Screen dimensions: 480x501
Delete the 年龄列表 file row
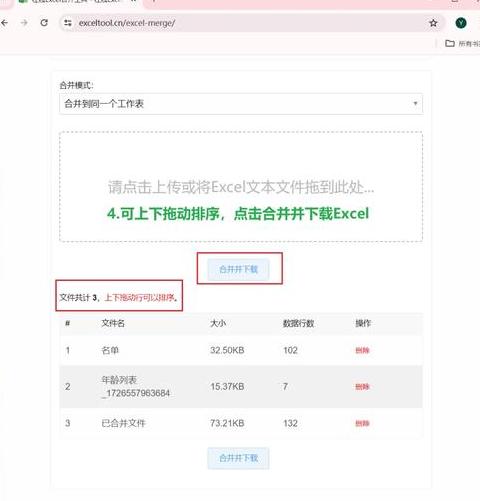[362, 387]
